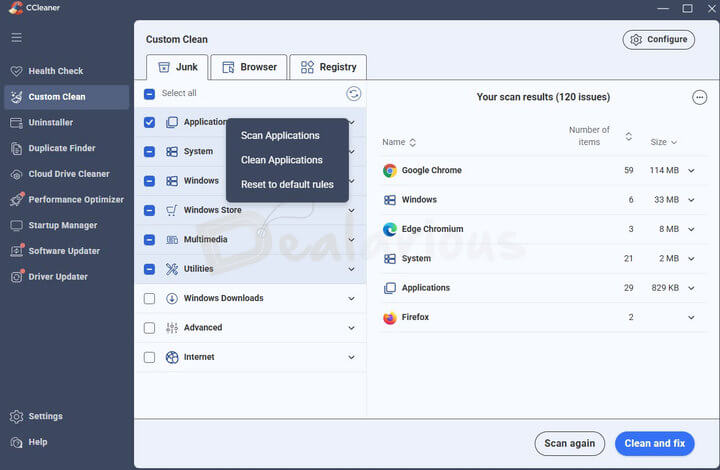Screen dimensions: 720x470
Task: Expand the Windows Store category
Action: pos(351,210)
